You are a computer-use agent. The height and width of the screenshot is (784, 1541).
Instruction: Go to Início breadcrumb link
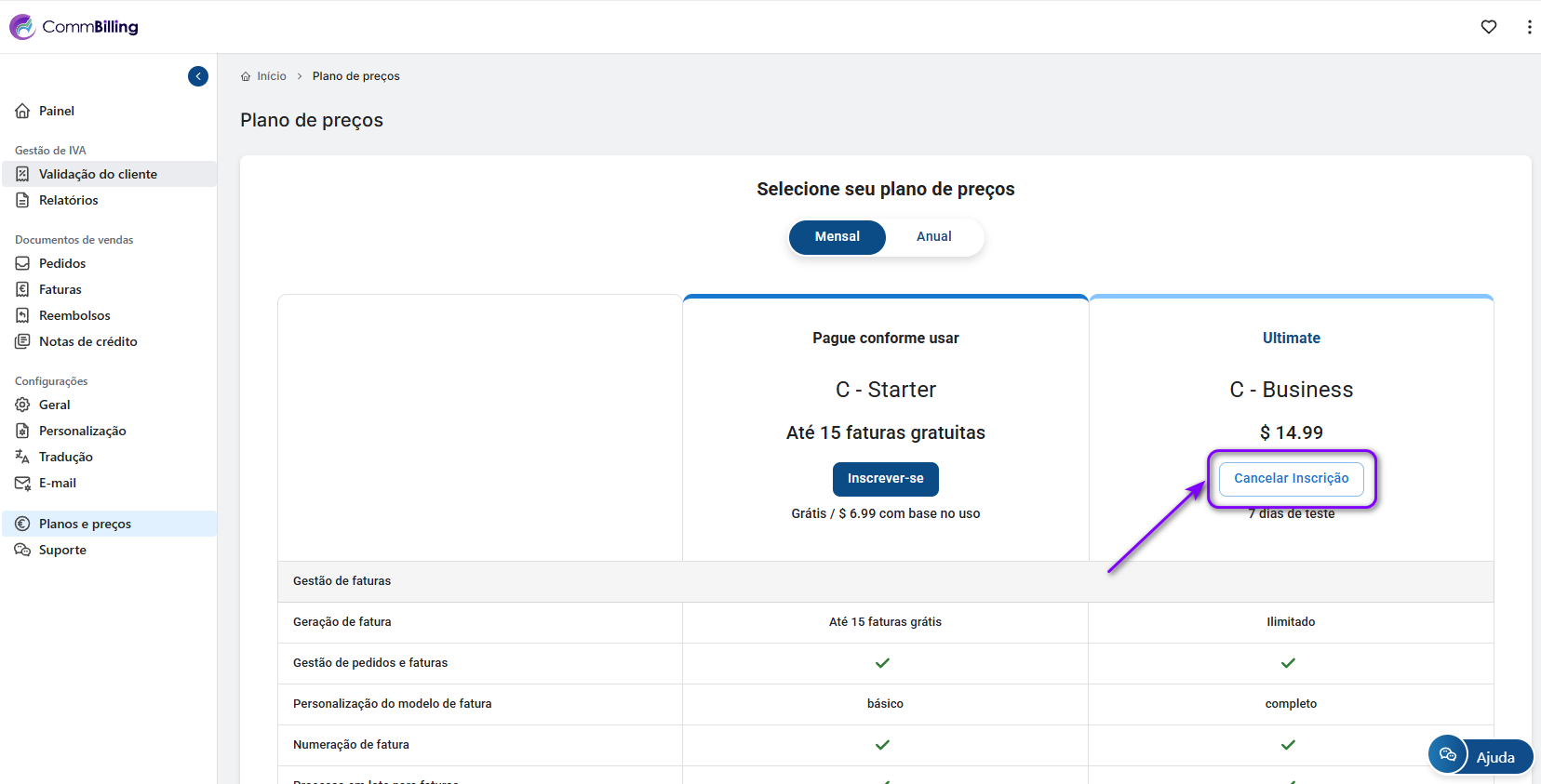point(271,76)
